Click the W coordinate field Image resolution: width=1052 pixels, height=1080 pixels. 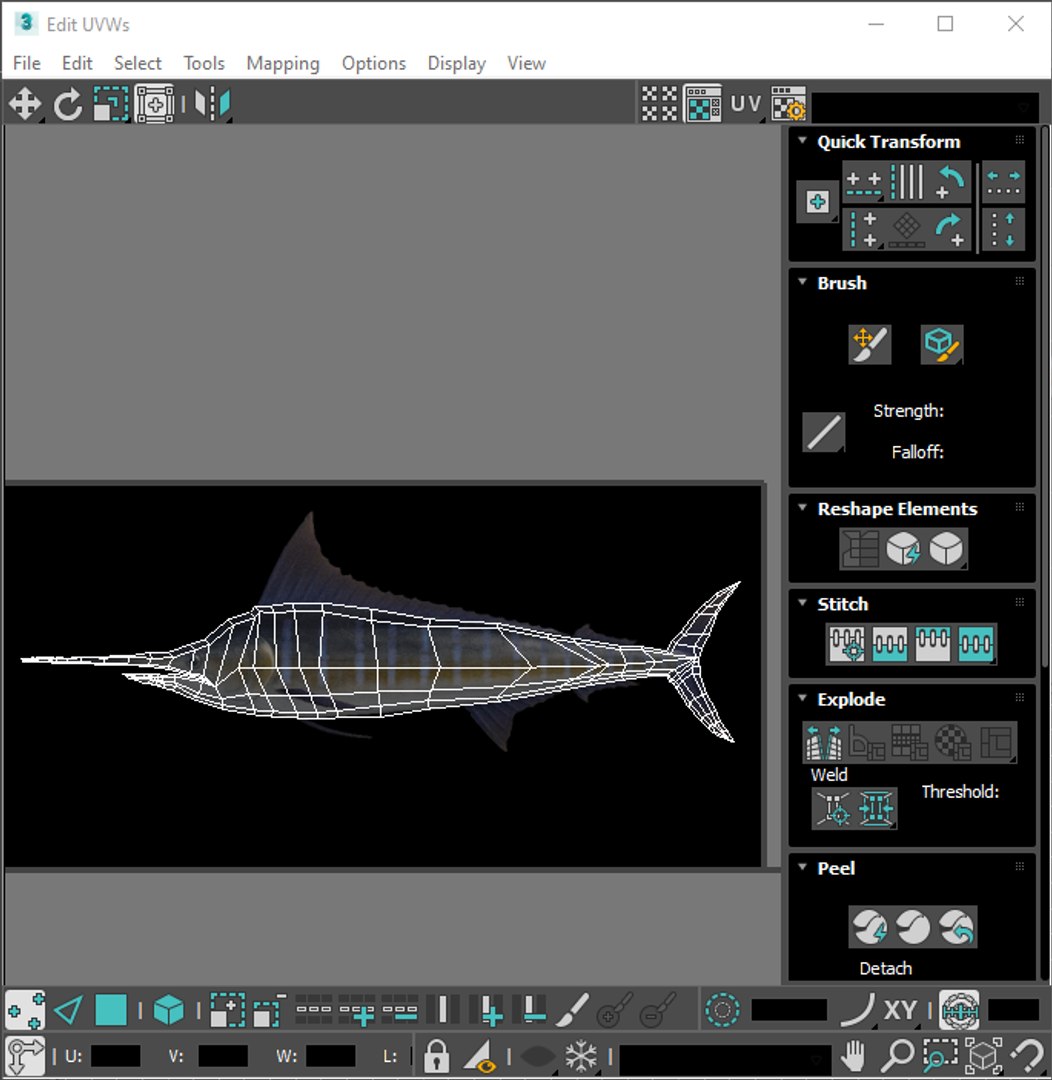coord(331,1055)
